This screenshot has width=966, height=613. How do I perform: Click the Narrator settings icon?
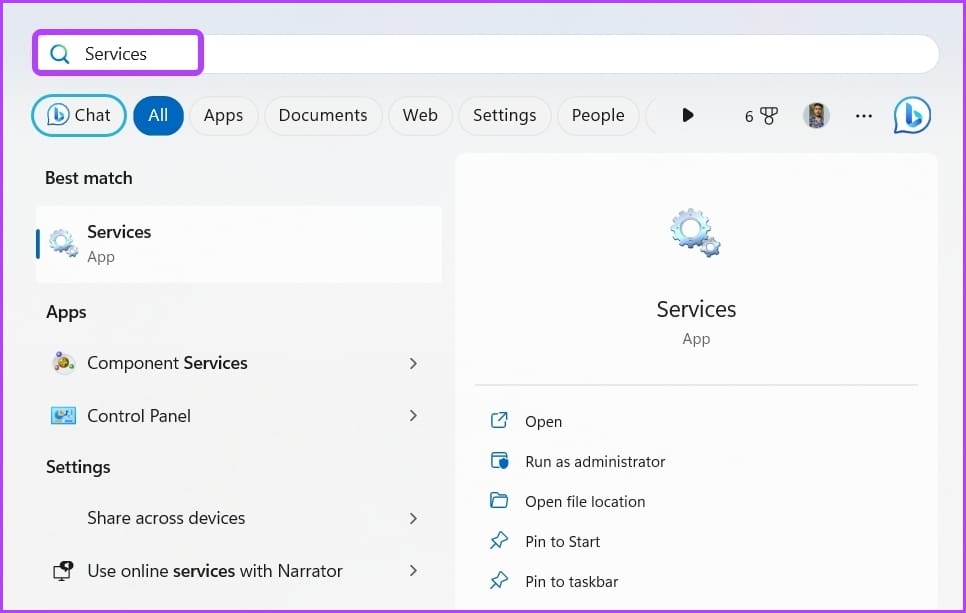pos(63,571)
